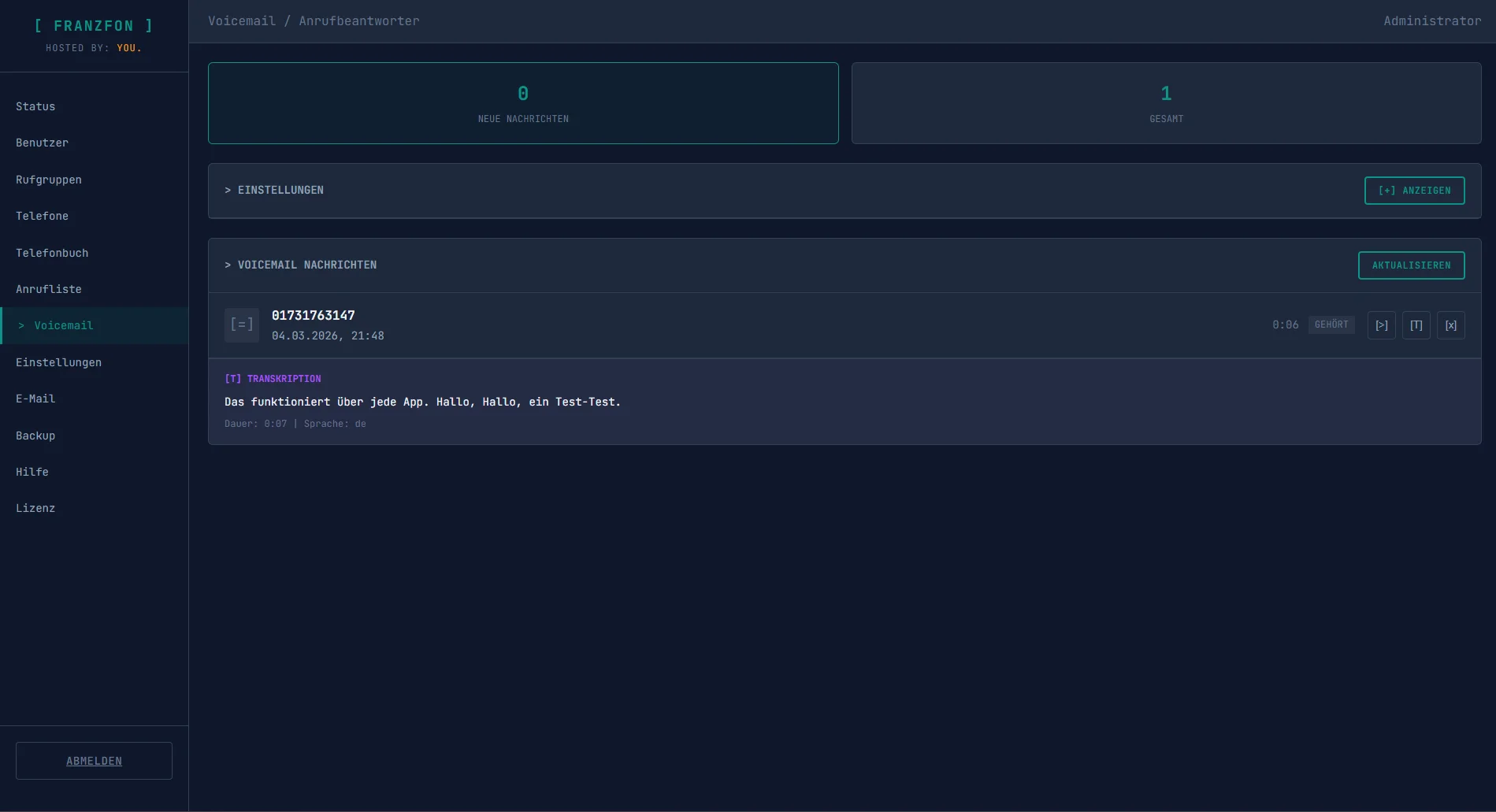Delete the voicemail with [x] icon

tap(1450, 325)
